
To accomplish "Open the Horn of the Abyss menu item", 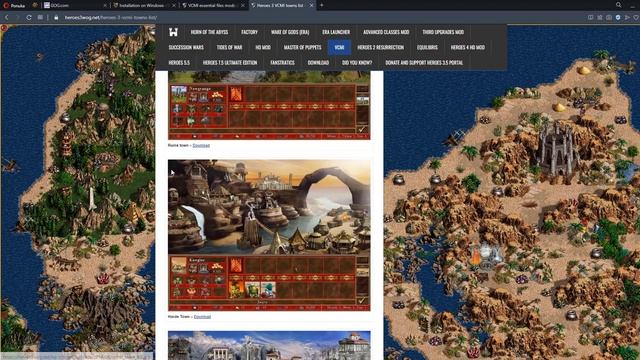I will click(209, 32).
